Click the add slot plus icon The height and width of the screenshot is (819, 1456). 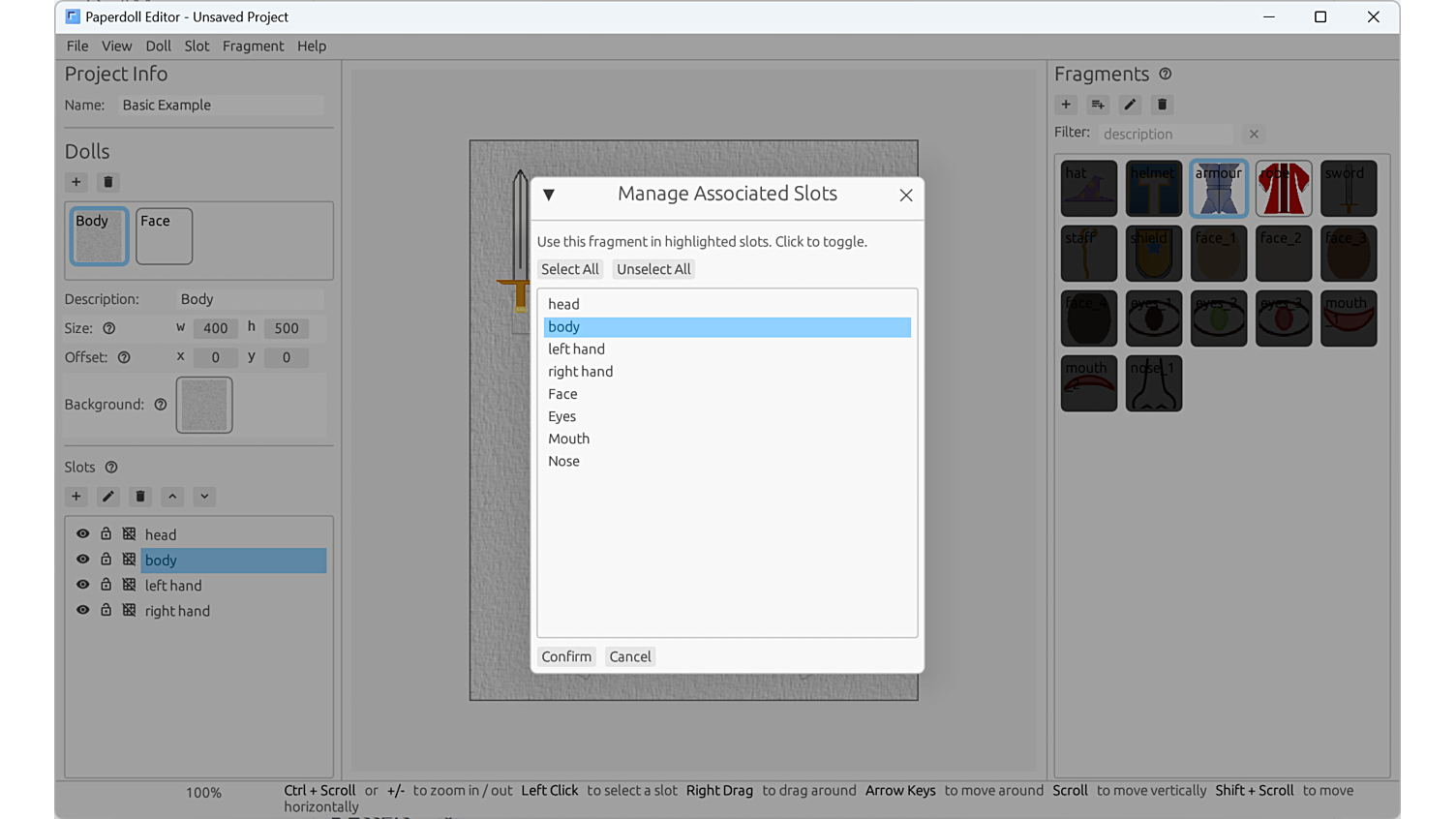76,497
